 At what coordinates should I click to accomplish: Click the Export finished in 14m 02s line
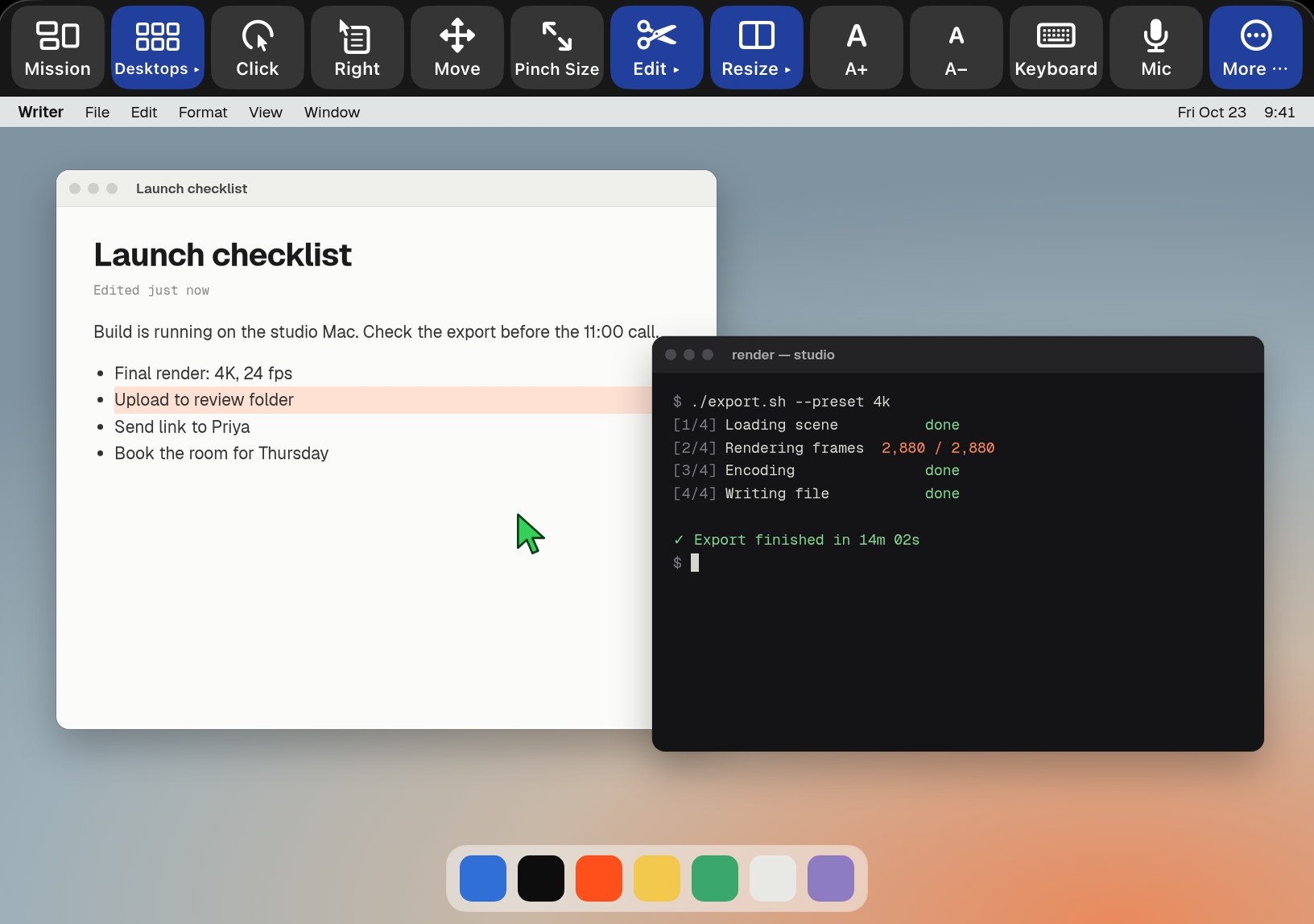(797, 540)
